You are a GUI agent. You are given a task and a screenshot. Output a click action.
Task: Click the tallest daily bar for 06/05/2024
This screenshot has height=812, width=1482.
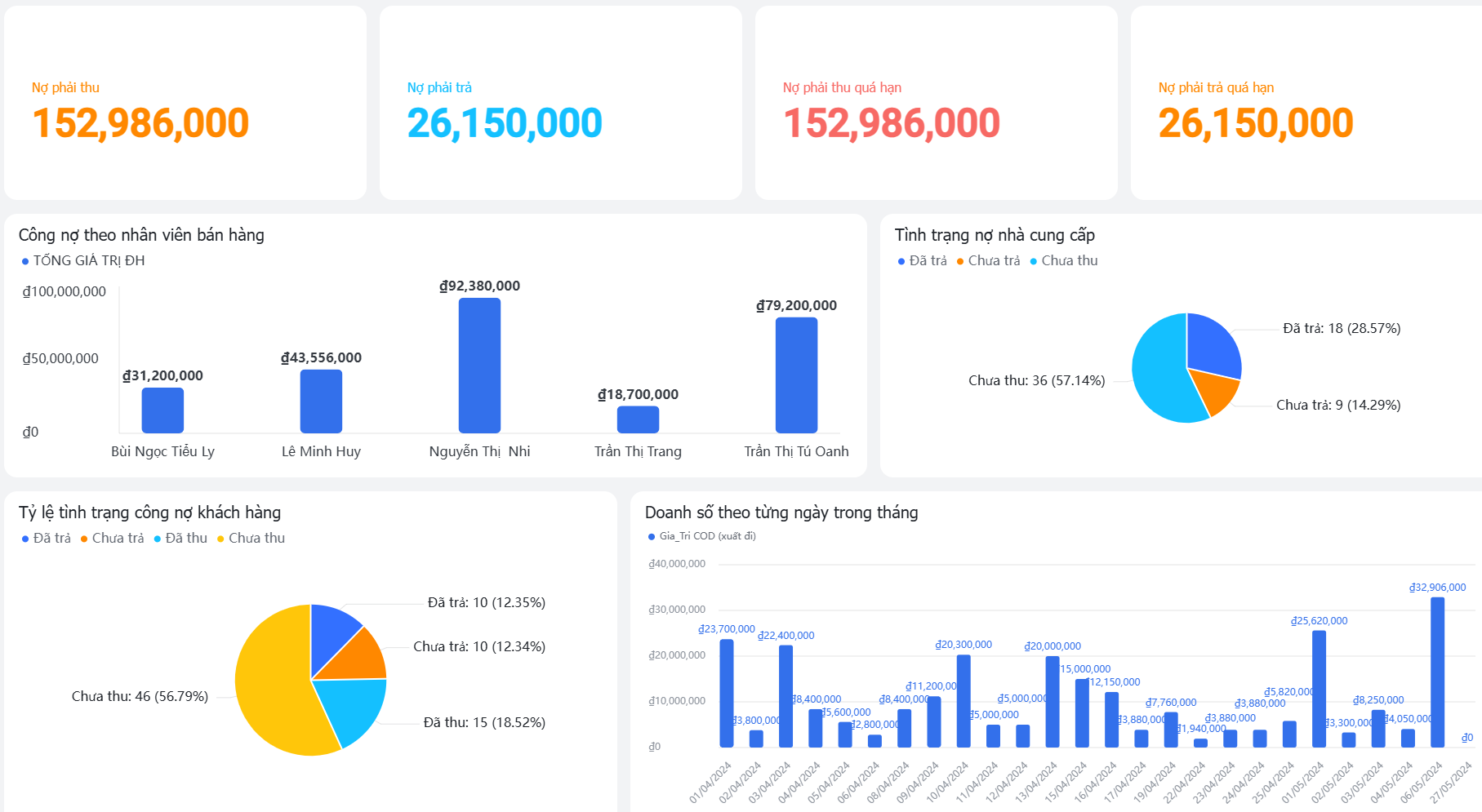point(1437,672)
